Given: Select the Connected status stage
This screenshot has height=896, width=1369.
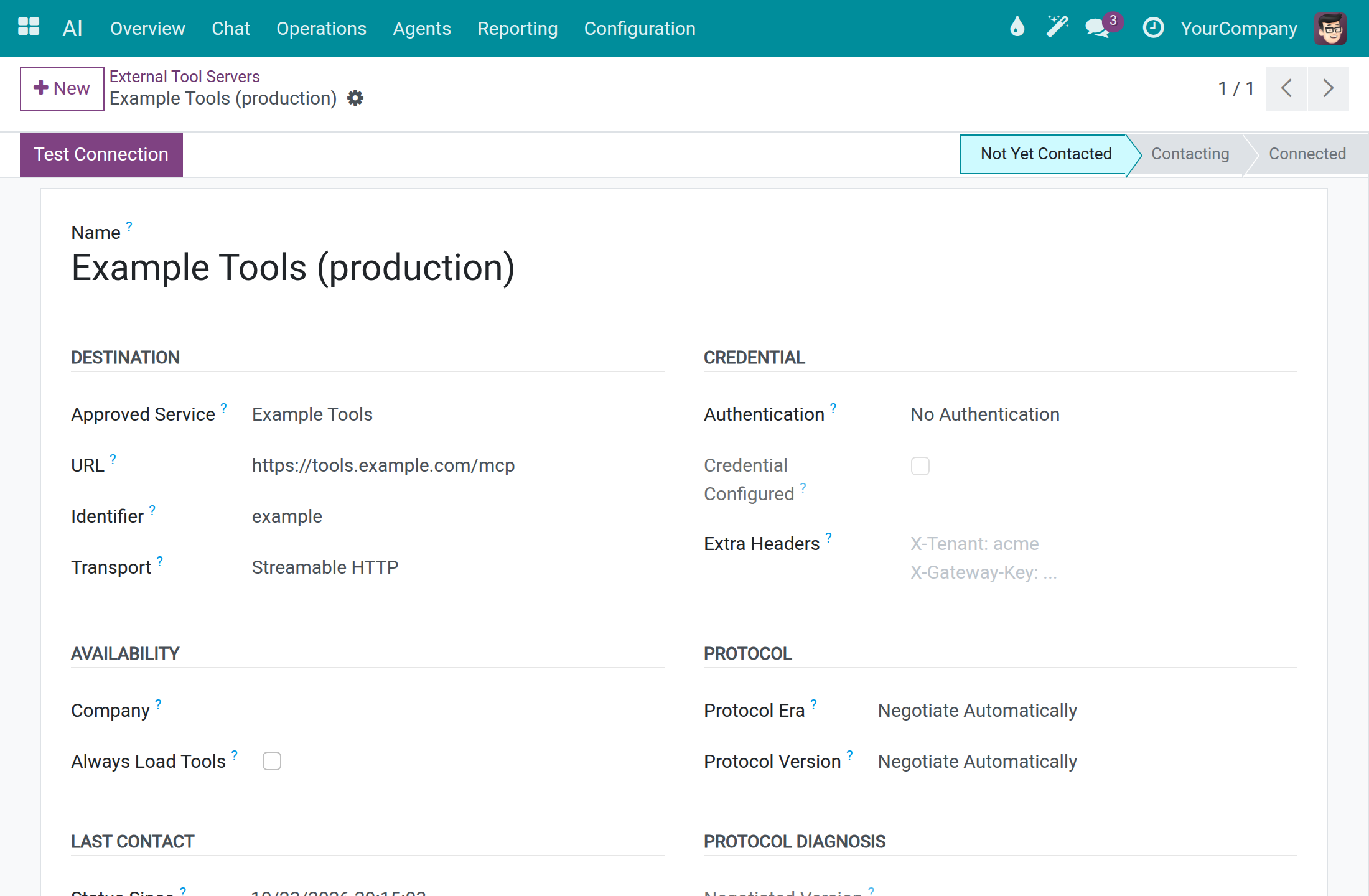Looking at the screenshot, I should pyautogui.click(x=1307, y=154).
